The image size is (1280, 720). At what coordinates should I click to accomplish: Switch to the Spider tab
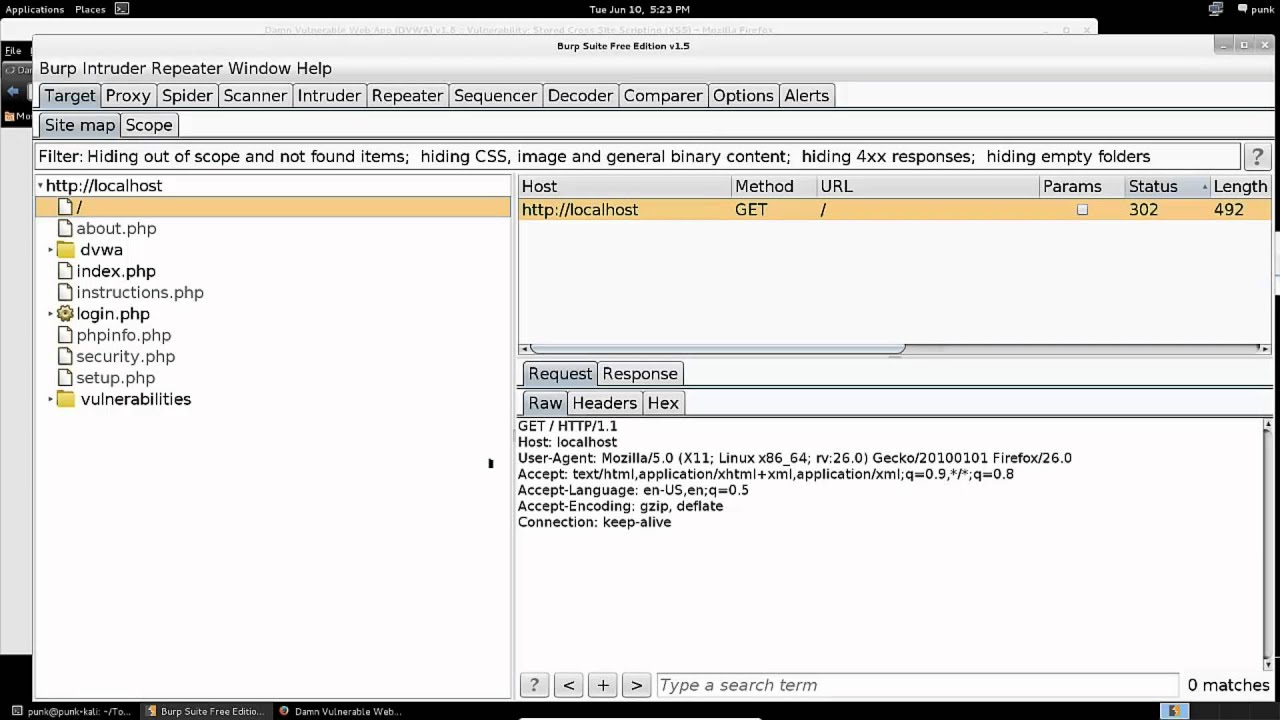point(187,95)
